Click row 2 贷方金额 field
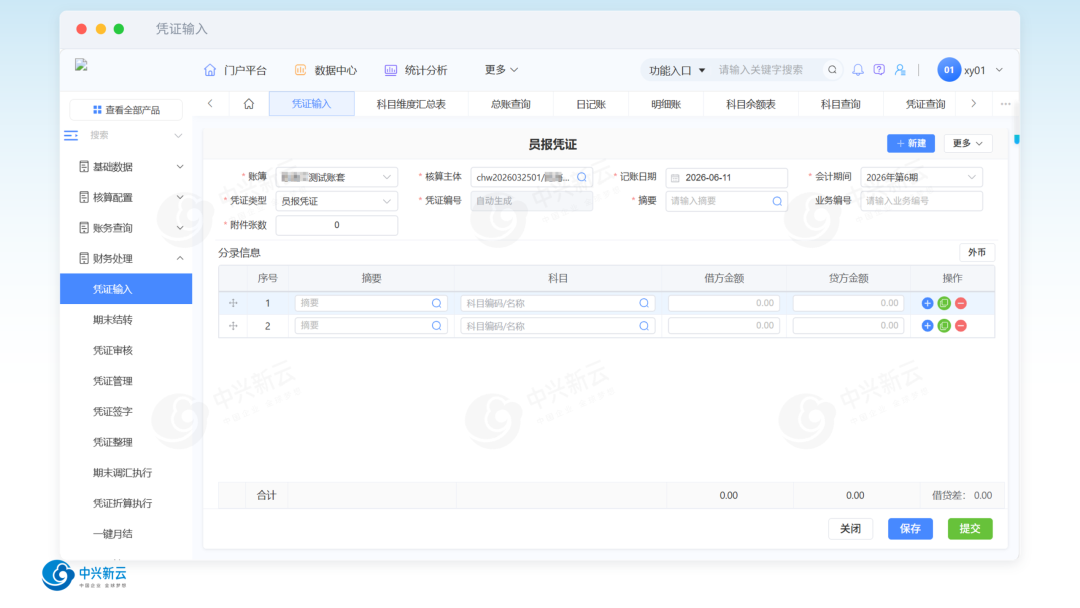This screenshot has height=608, width=1080. 848,326
